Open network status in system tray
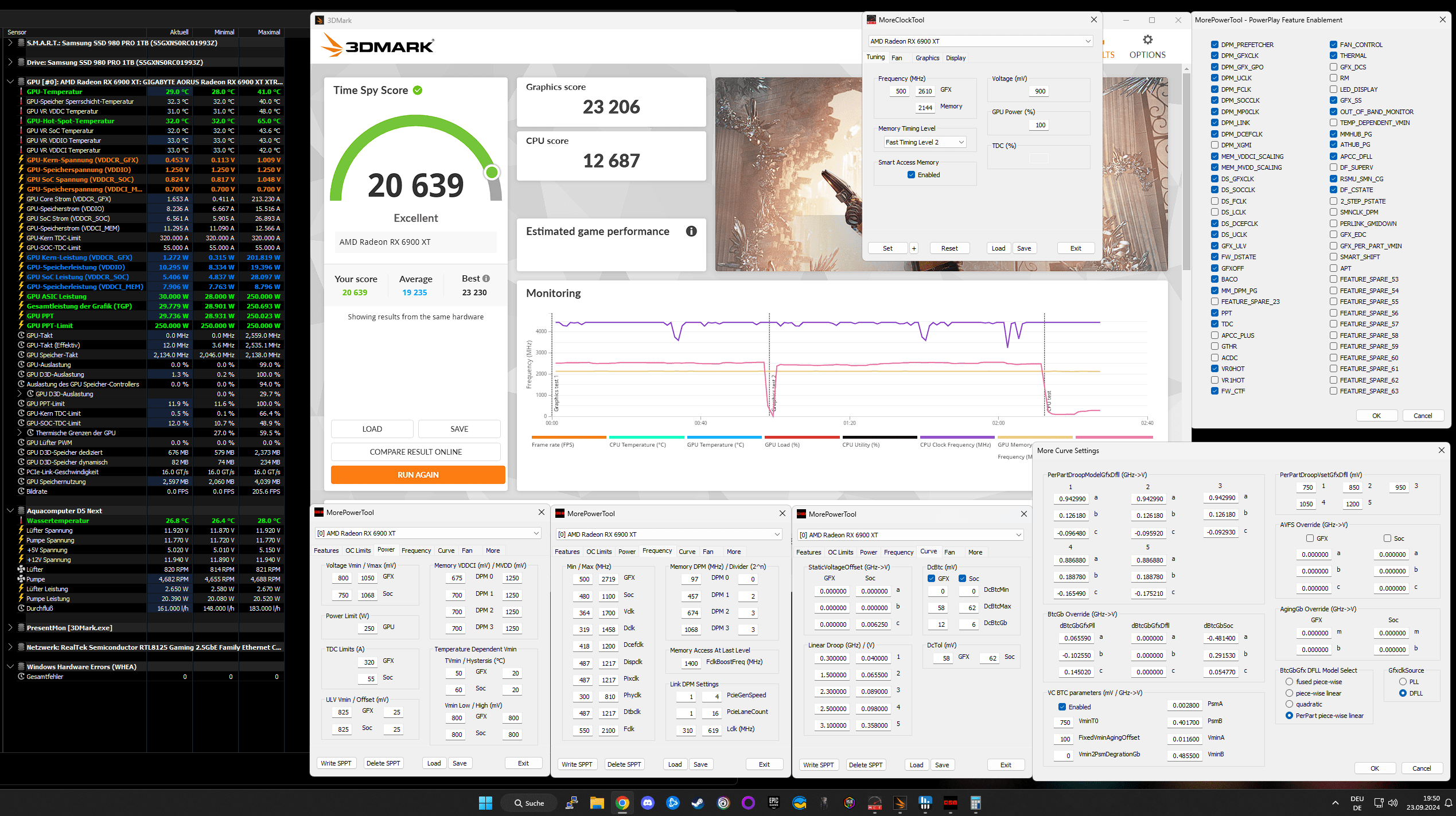 [x=1379, y=803]
